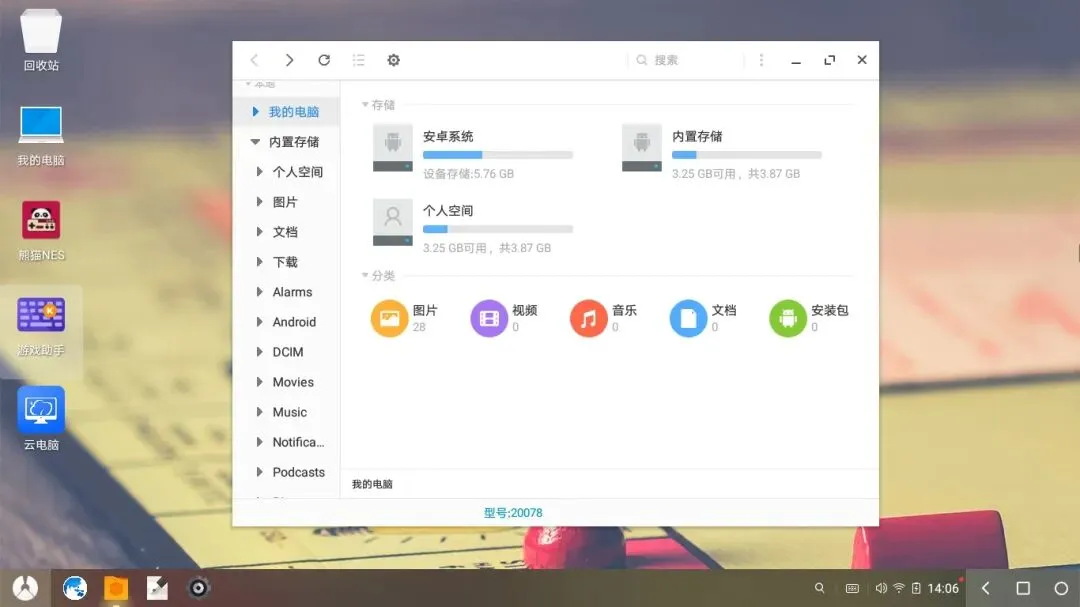Collapse the 内置存储 tree node
Image resolution: width=1080 pixels, height=607 pixels.
pos(256,142)
